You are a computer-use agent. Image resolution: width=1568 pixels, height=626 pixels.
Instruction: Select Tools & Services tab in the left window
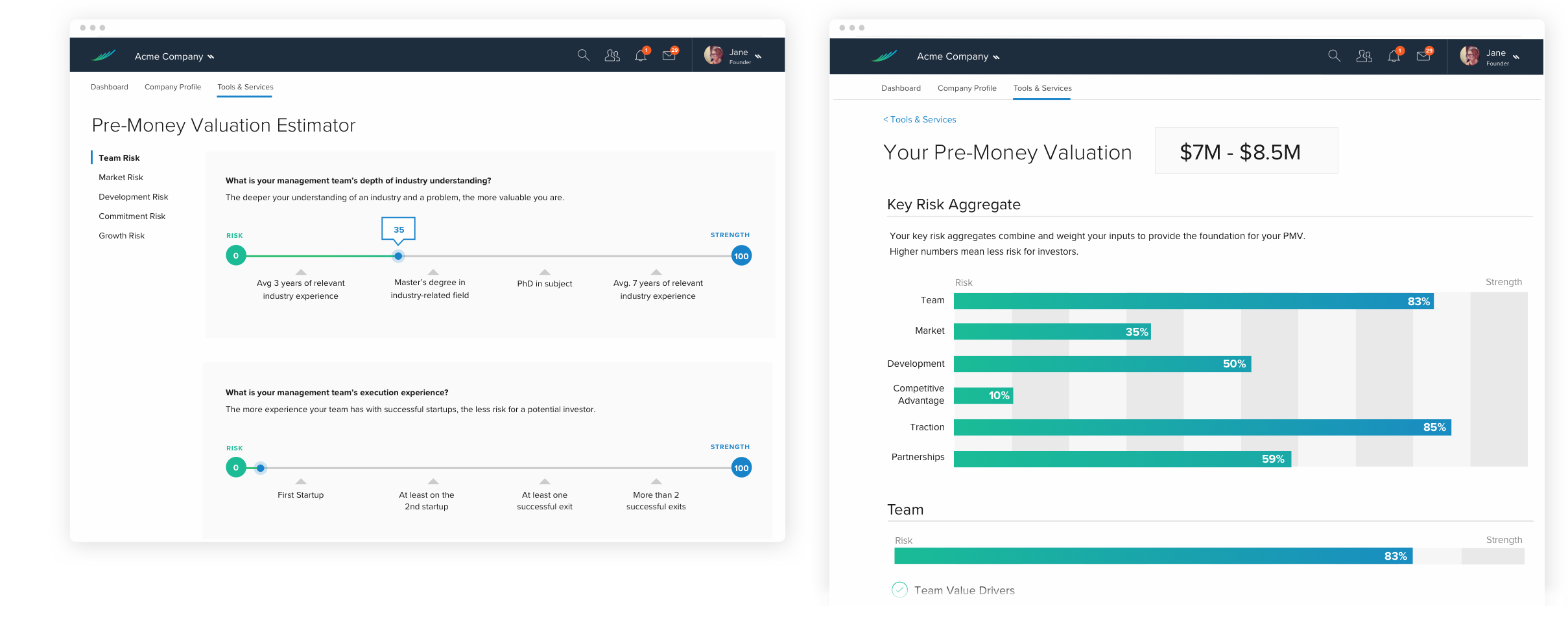tap(245, 87)
